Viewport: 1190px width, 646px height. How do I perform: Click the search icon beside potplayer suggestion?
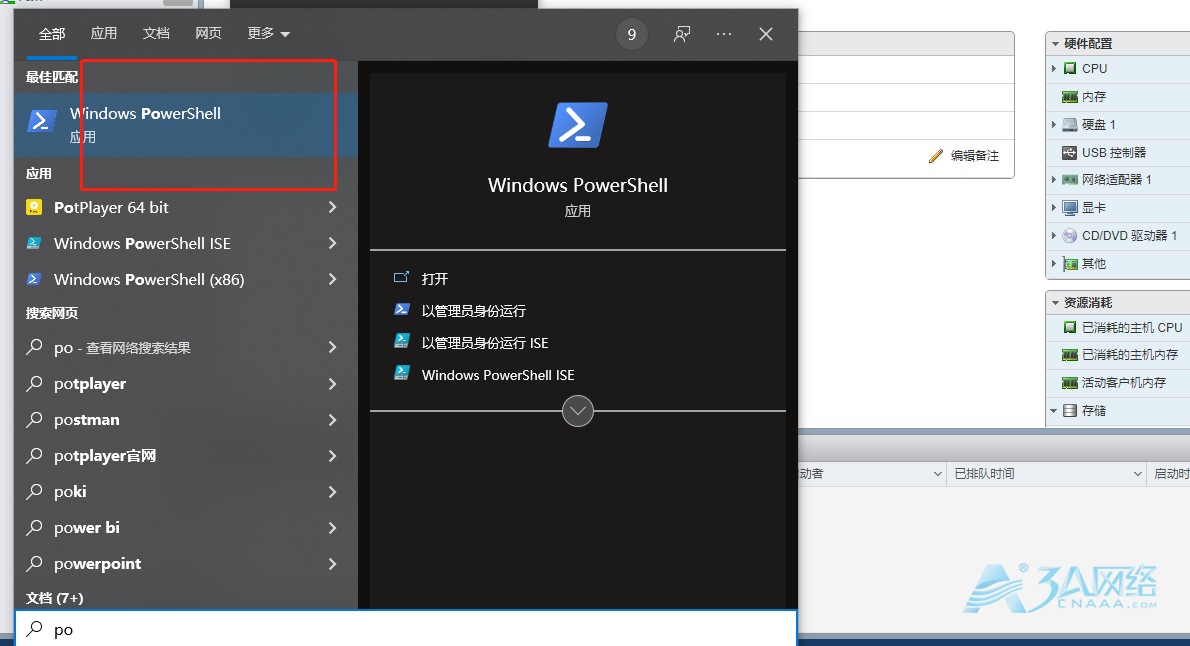coord(34,383)
